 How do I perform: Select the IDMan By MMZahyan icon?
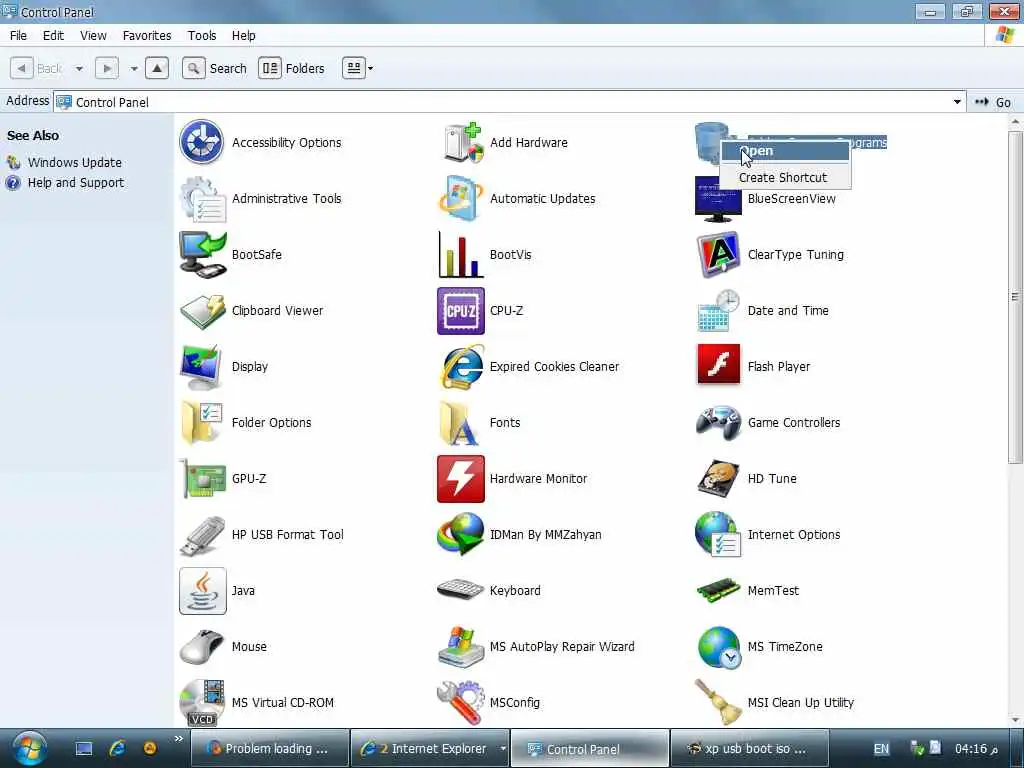(x=461, y=535)
